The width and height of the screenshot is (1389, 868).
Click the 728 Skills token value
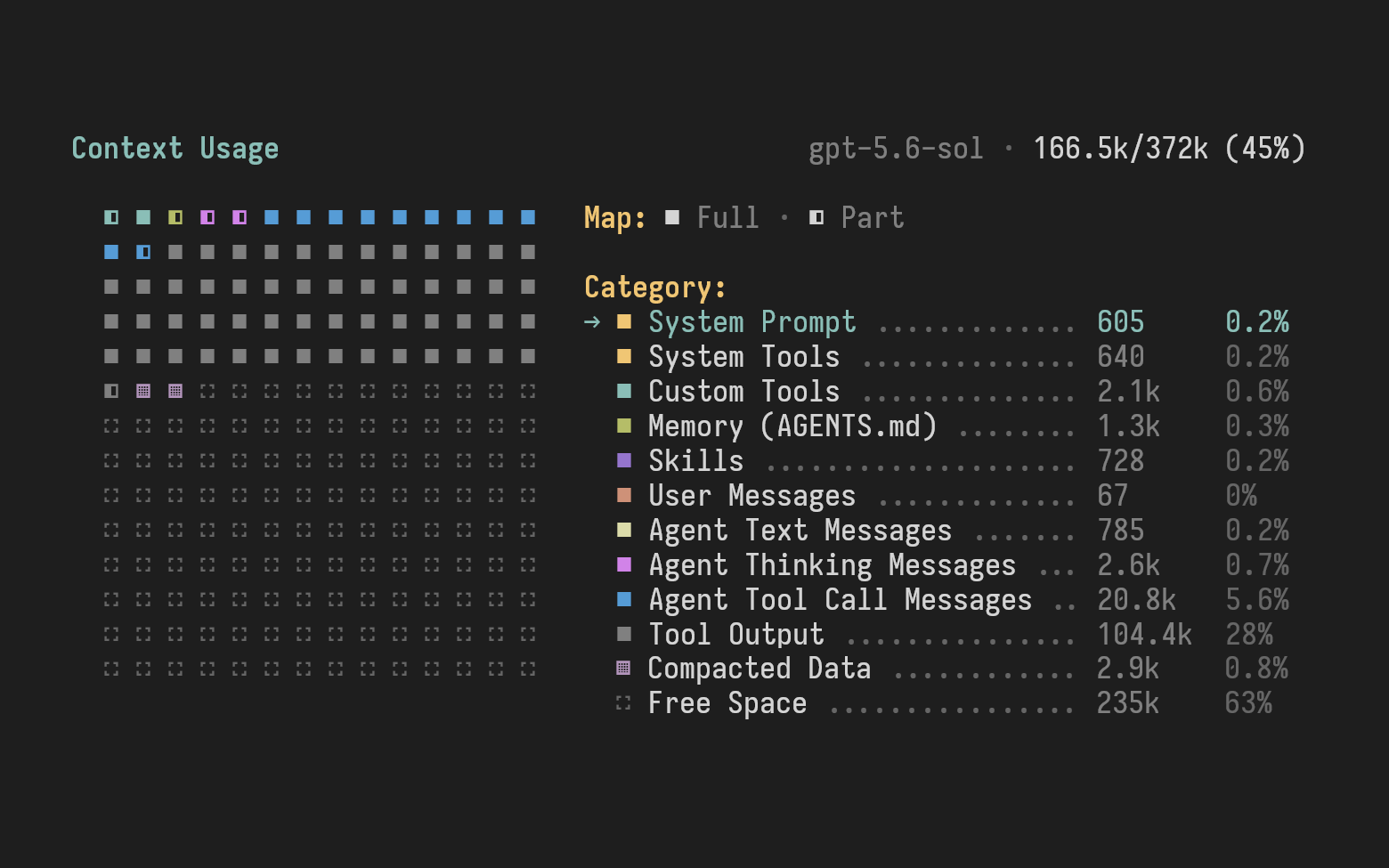point(1121,460)
